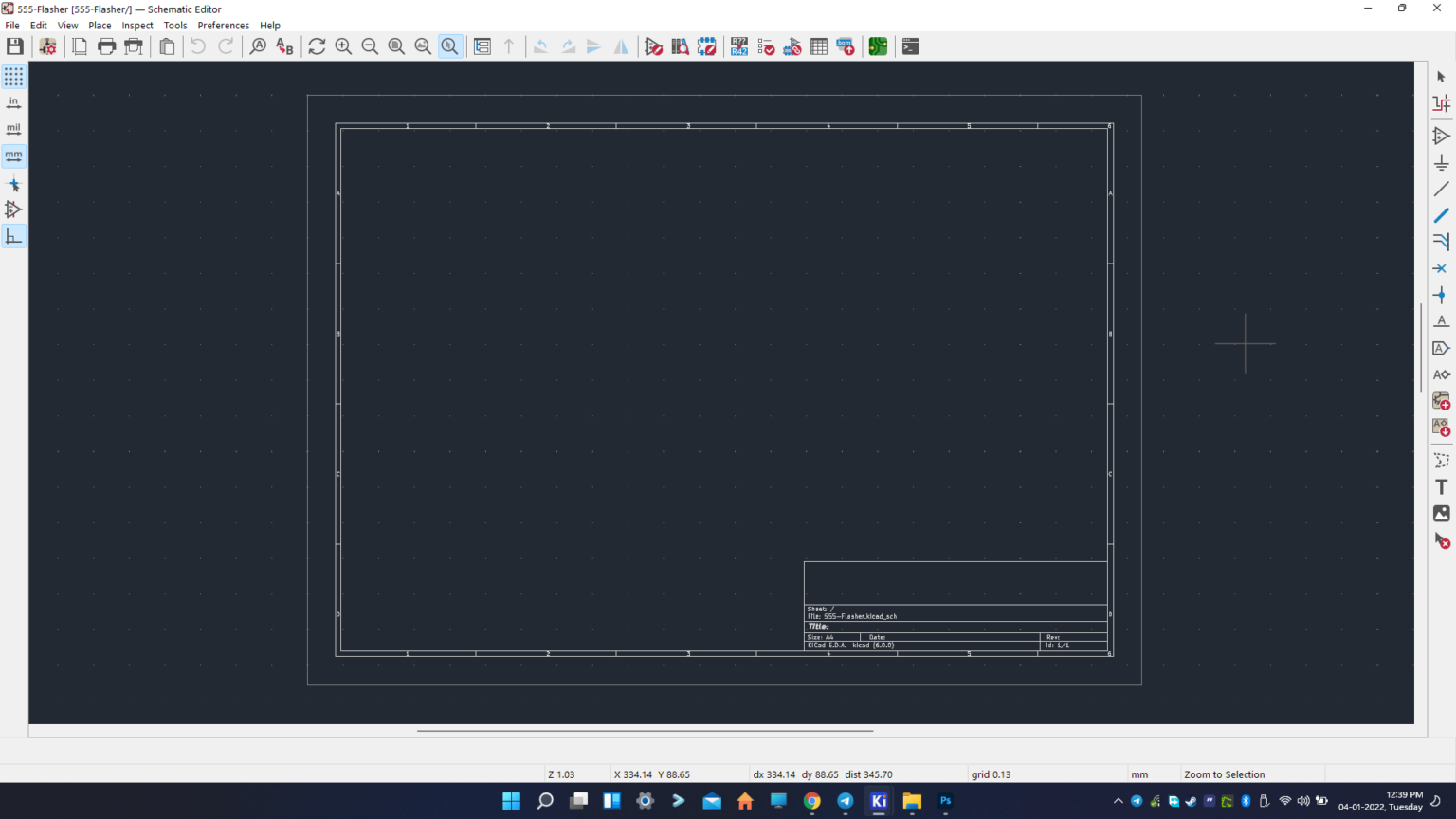Generate the Bill of Materials
The image size is (1456, 819).
[x=846, y=46]
